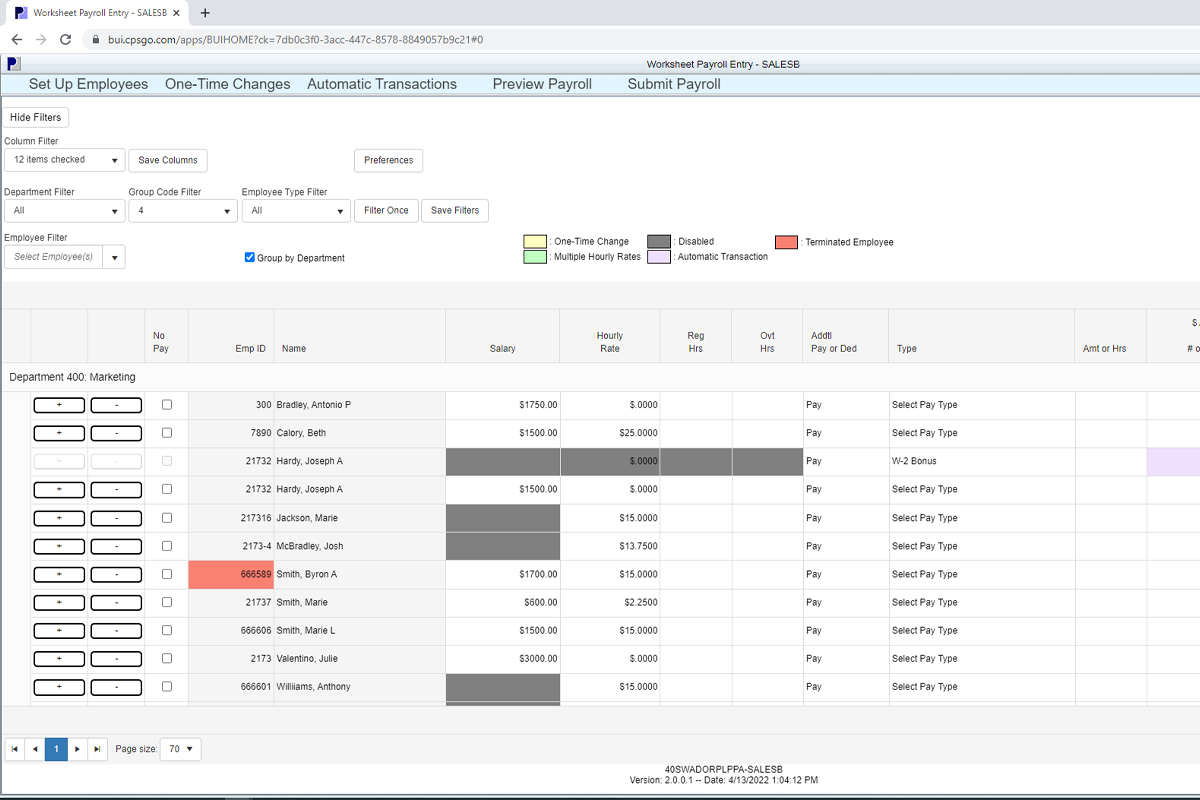The height and width of the screenshot is (800, 1200).
Task: Go to the previous page
Action: pyautogui.click(x=35, y=749)
